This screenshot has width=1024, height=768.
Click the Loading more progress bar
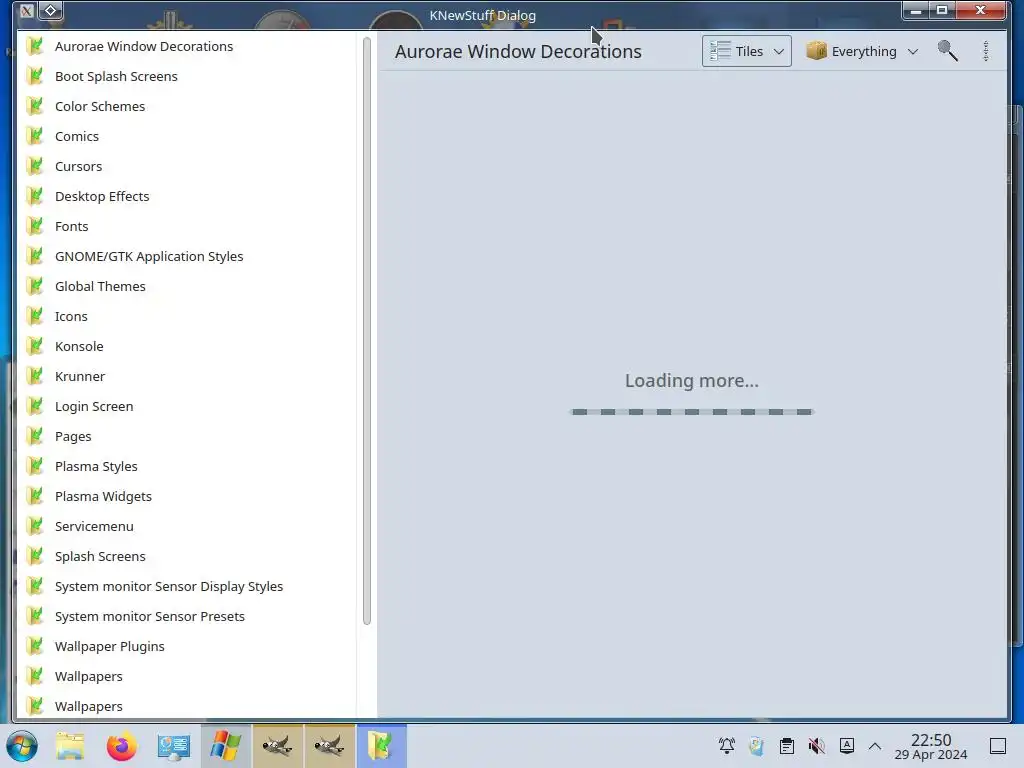[692, 412]
